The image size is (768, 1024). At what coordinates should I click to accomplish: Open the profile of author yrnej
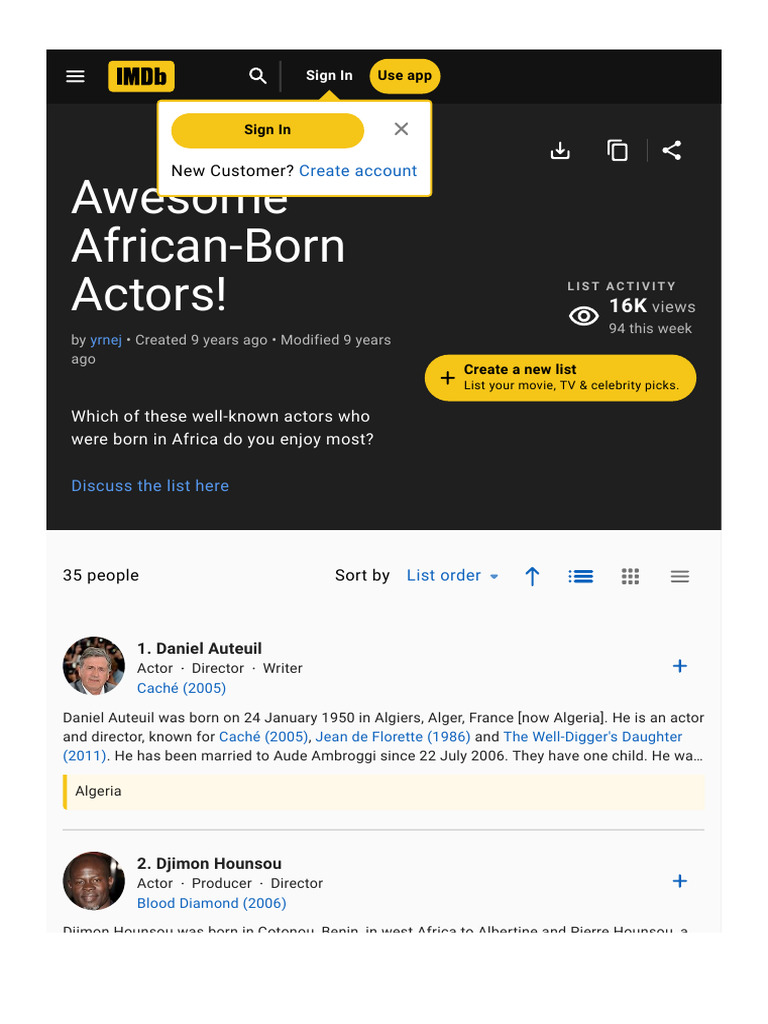click(x=106, y=340)
